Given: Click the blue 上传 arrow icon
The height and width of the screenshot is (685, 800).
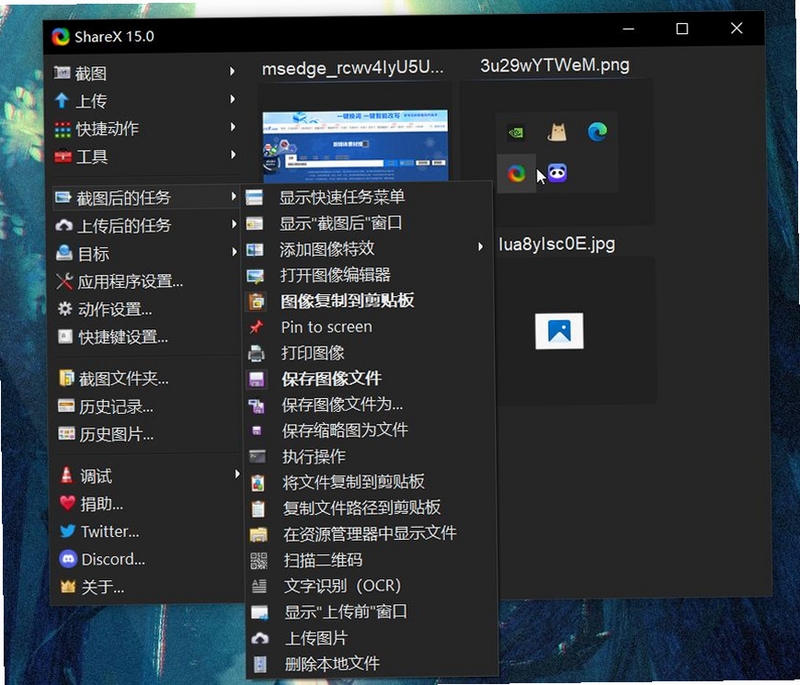Looking at the screenshot, I should click(x=62, y=100).
